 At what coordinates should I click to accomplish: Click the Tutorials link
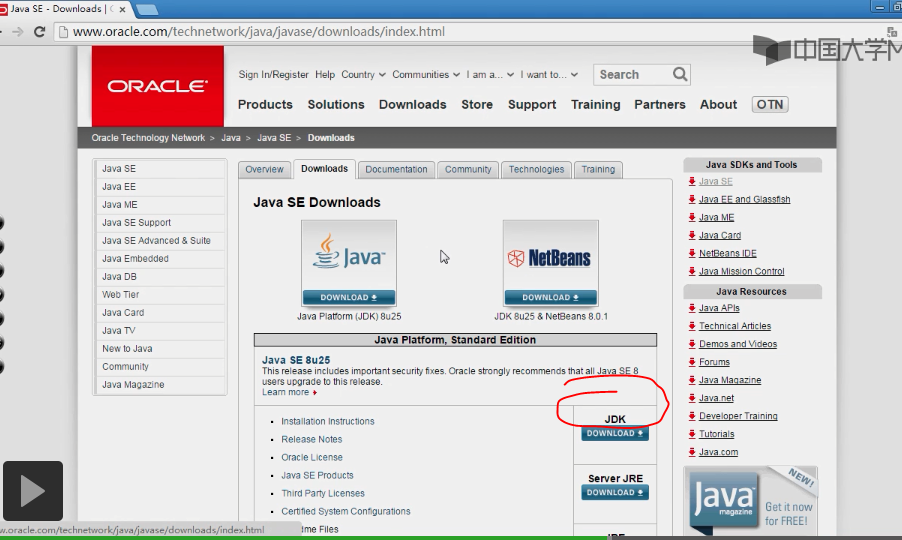[716, 434]
